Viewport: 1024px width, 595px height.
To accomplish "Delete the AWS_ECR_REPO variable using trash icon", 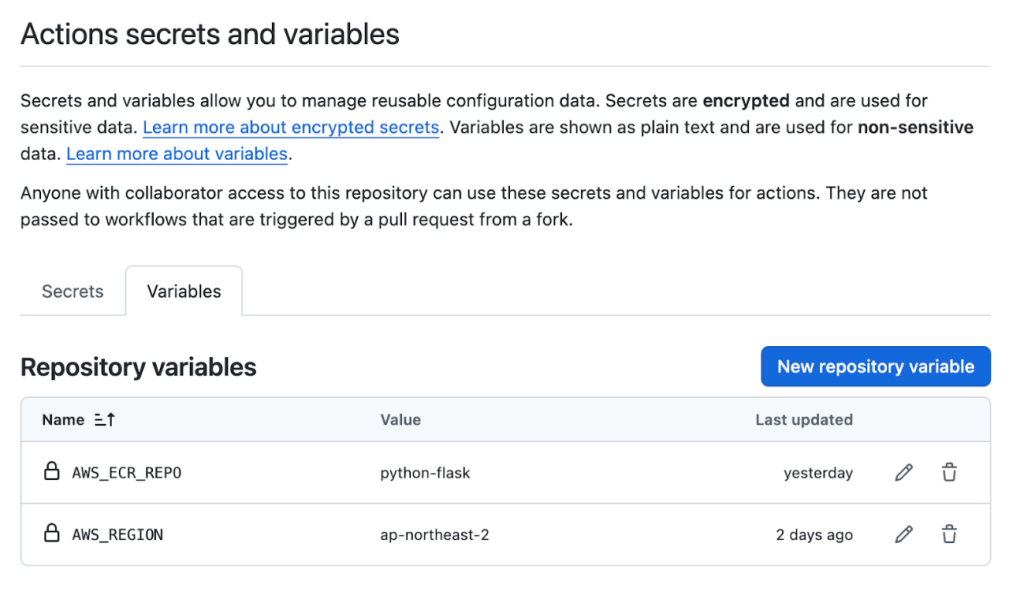I will click(949, 473).
